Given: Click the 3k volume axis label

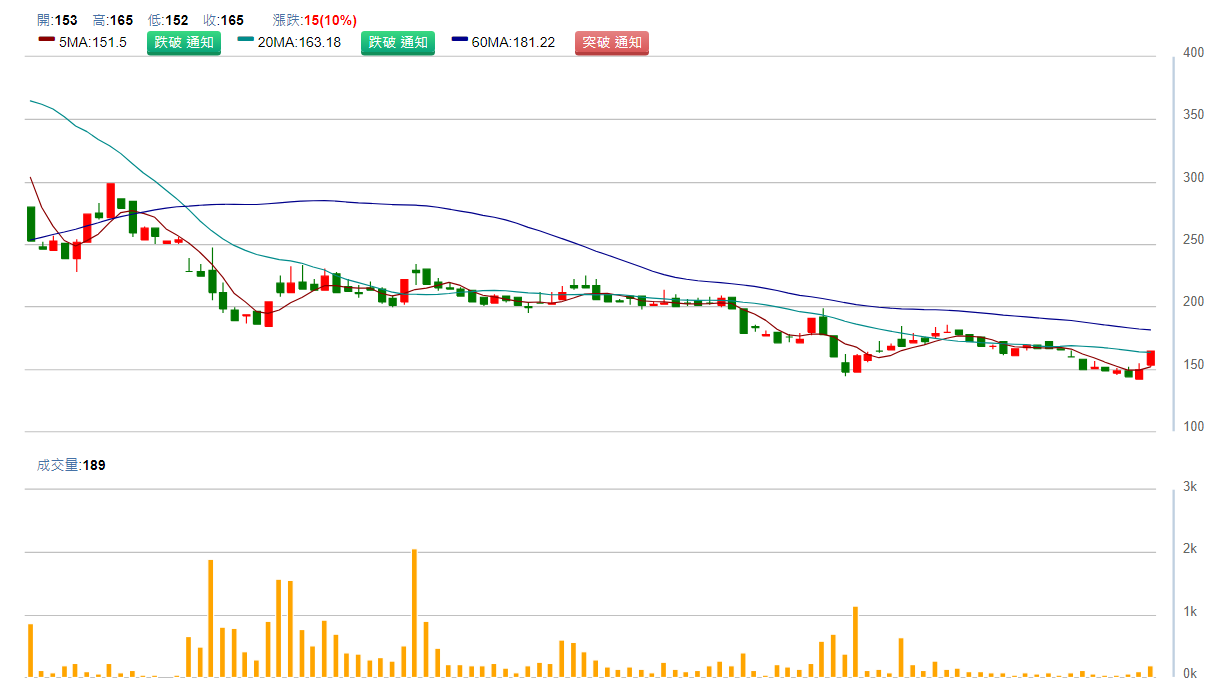Looking at the screenshot, I should [1190, 486].
